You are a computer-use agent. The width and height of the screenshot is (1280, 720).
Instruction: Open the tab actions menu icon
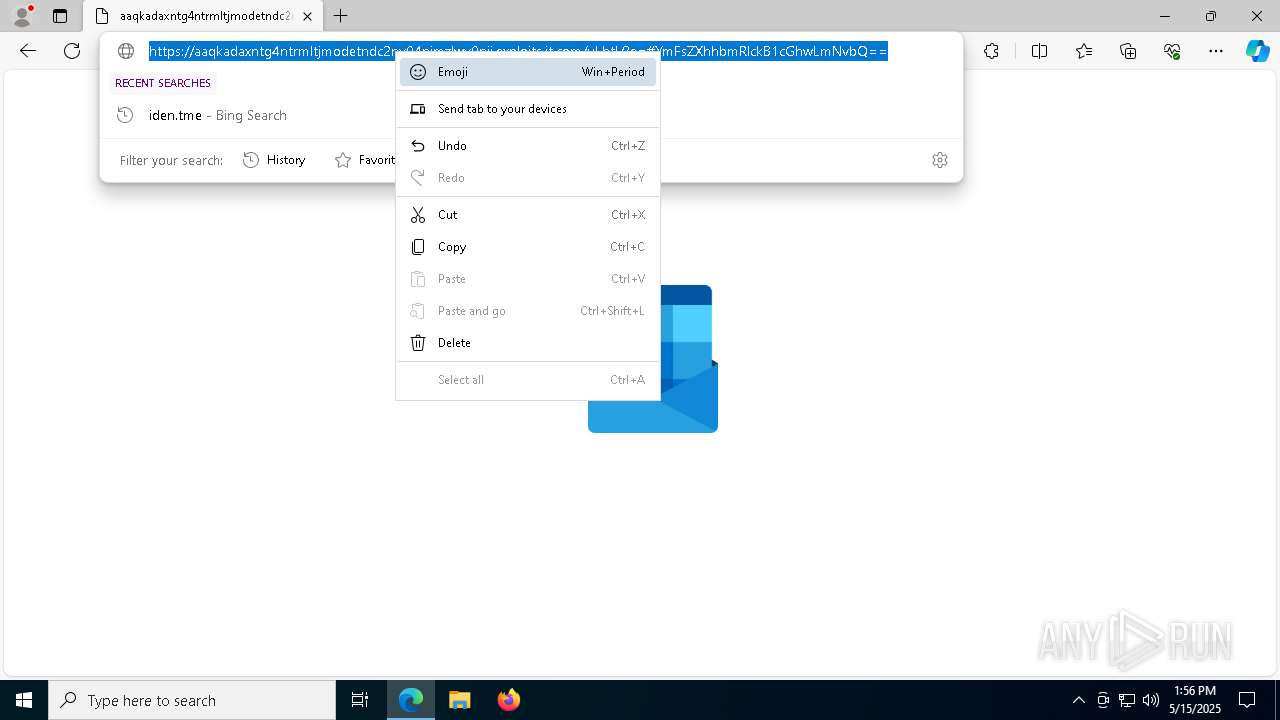(x=60, y=16)
